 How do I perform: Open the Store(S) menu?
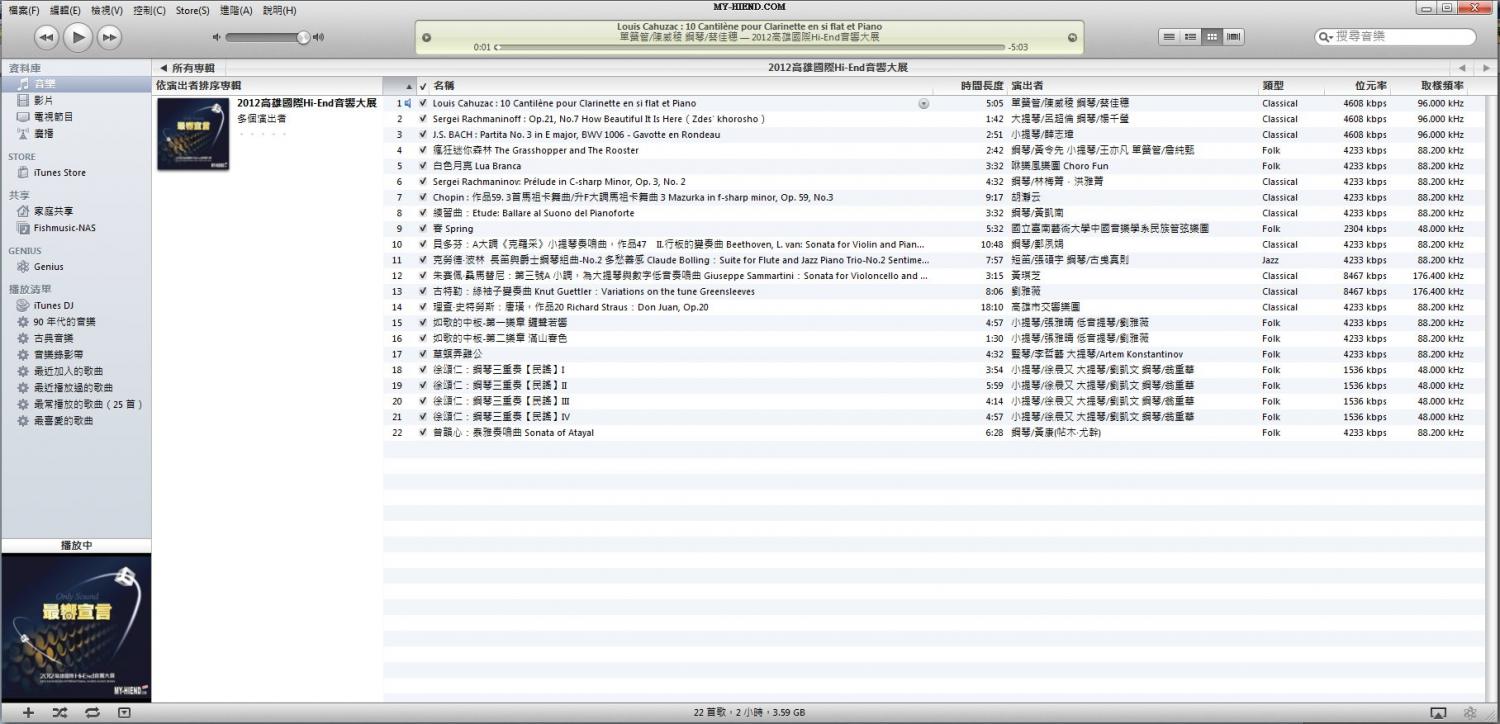pyautogui.click(x=193, y=10)
